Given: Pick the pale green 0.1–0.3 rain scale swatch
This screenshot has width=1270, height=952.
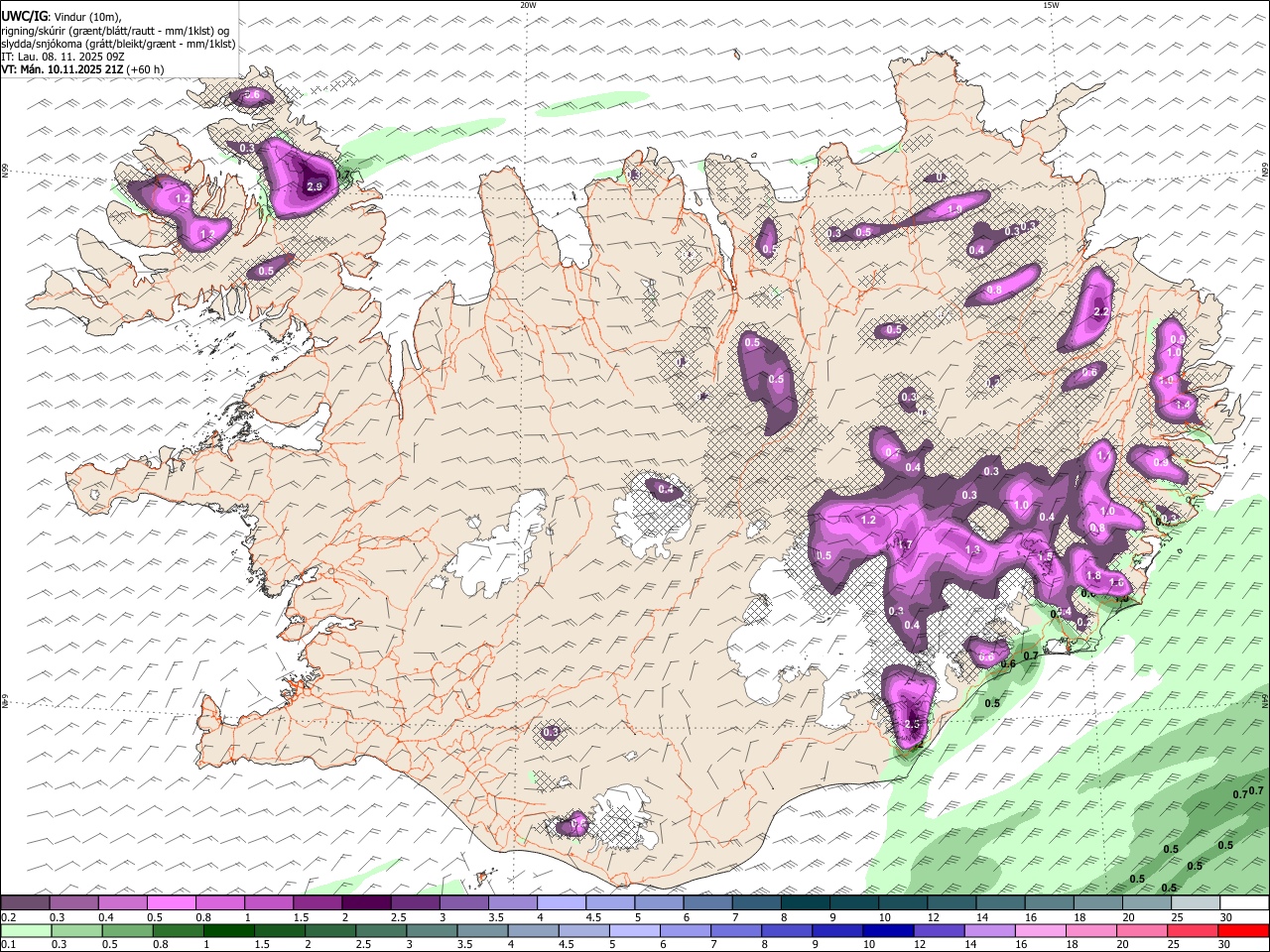Looking at the screenshot, I should pos(25,930).
